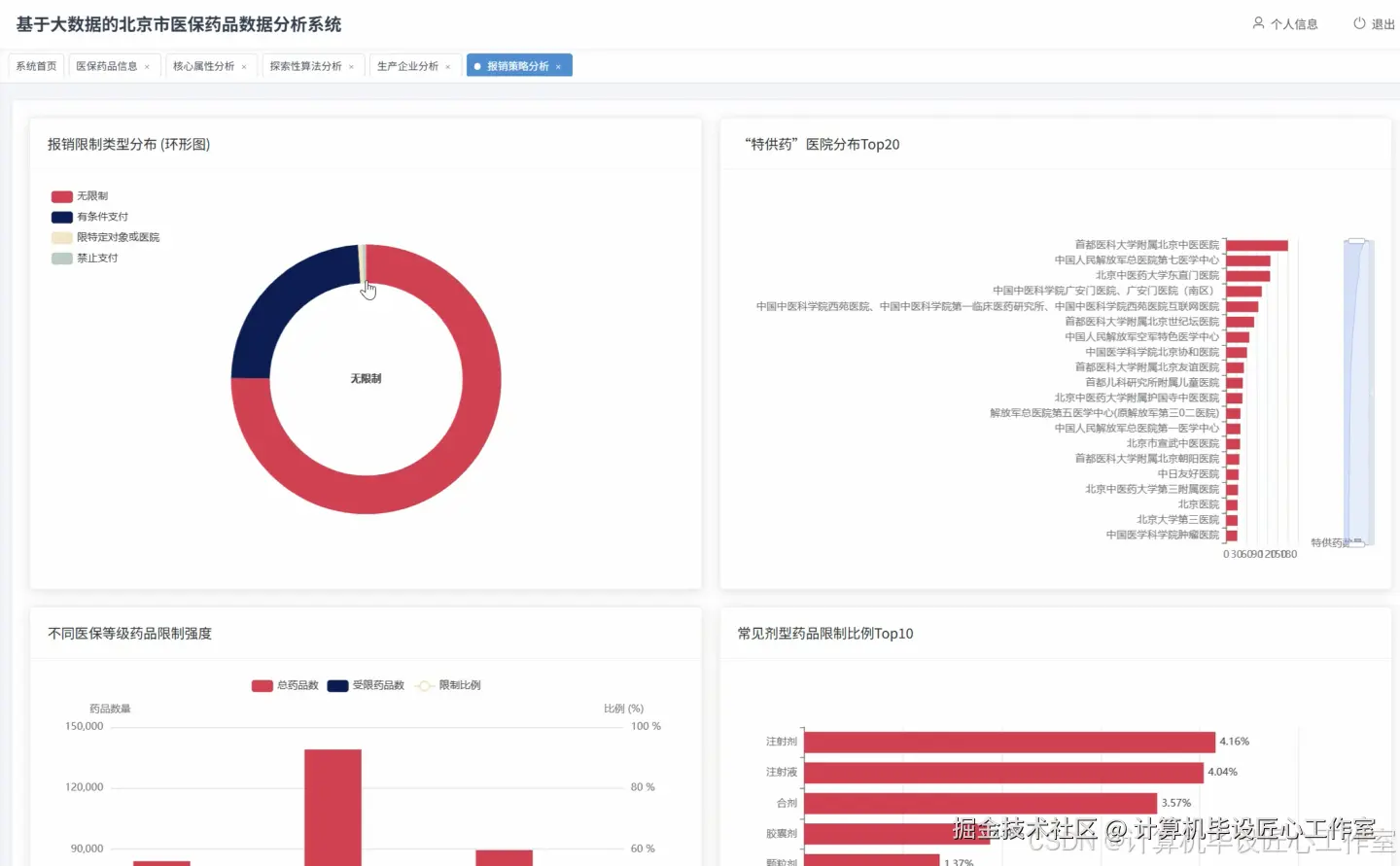Image resolution: width=1400 pixels, height=866 pixels.
Task: Open the 医保药品信息 tab
Action: pyautogui.click(x=107, y=66)
